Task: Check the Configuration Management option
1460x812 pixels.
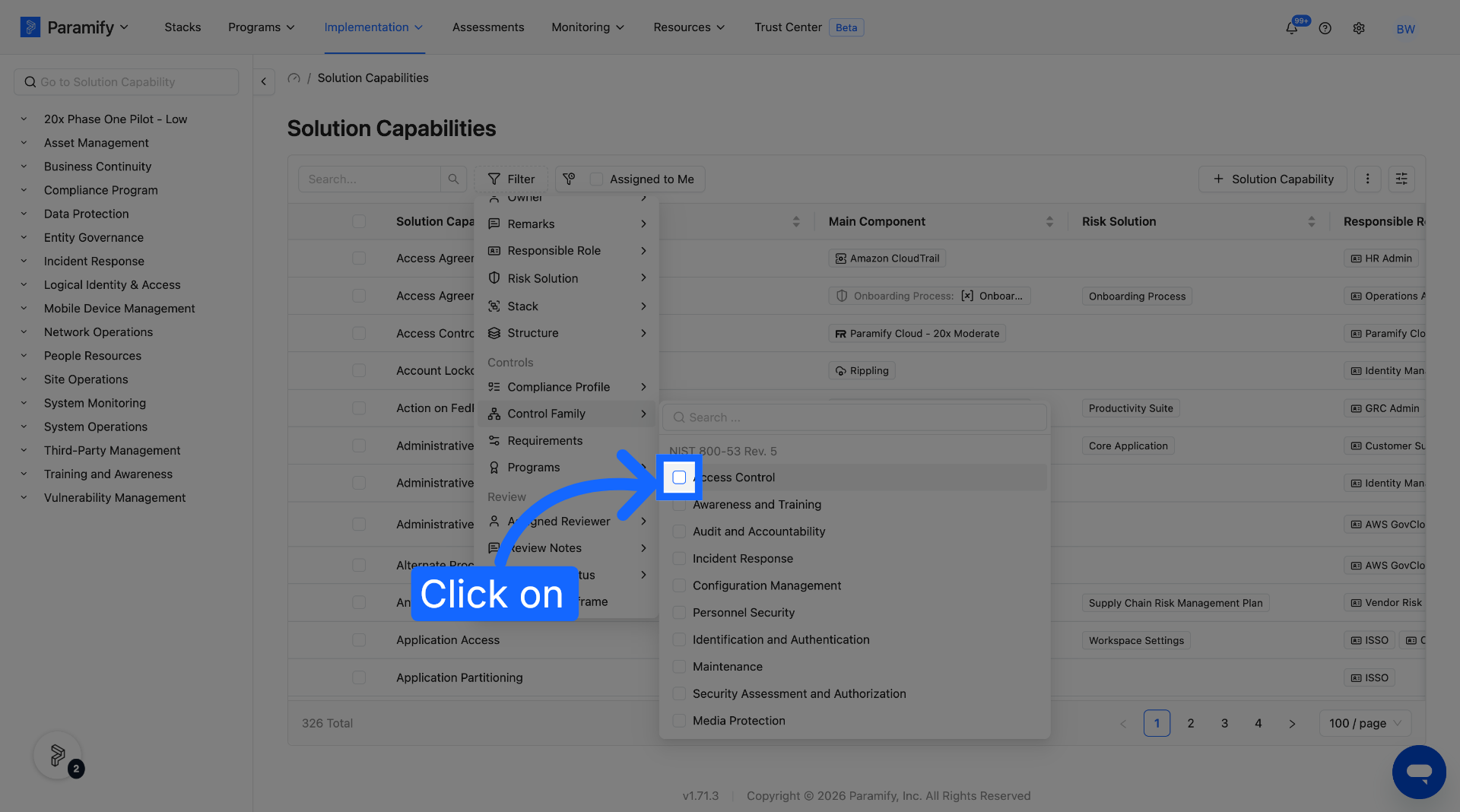Action: coord(679,585)
